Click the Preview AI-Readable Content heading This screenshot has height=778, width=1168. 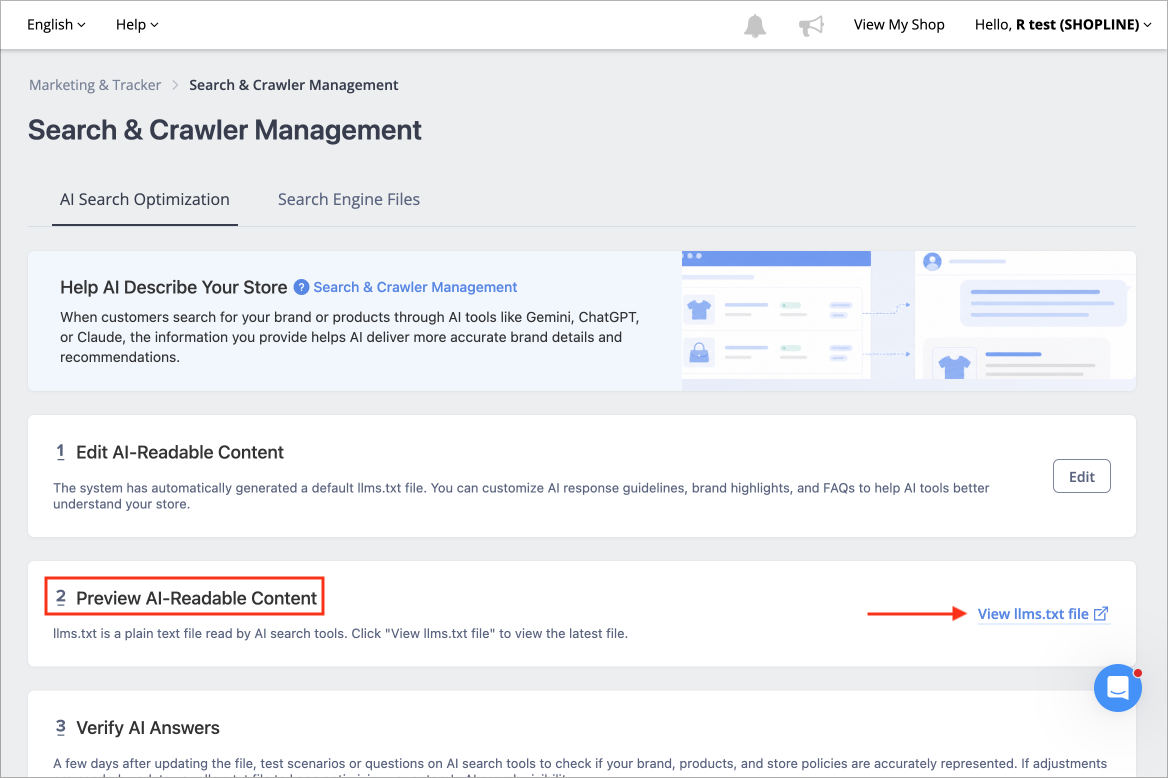click(x=197, y=598)
